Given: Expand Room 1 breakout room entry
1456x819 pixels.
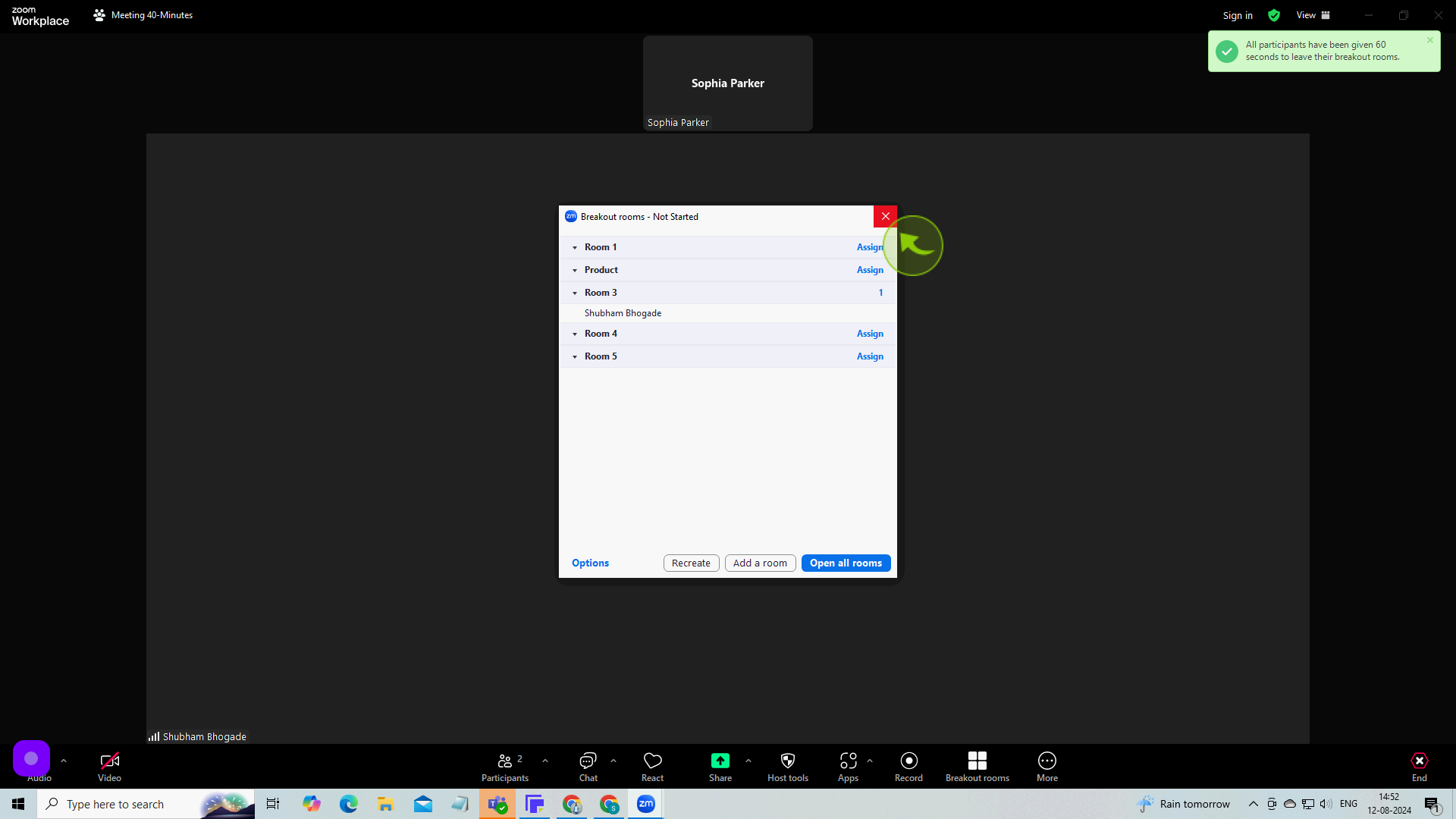Looking at the screenshot, I should point(574,247).
